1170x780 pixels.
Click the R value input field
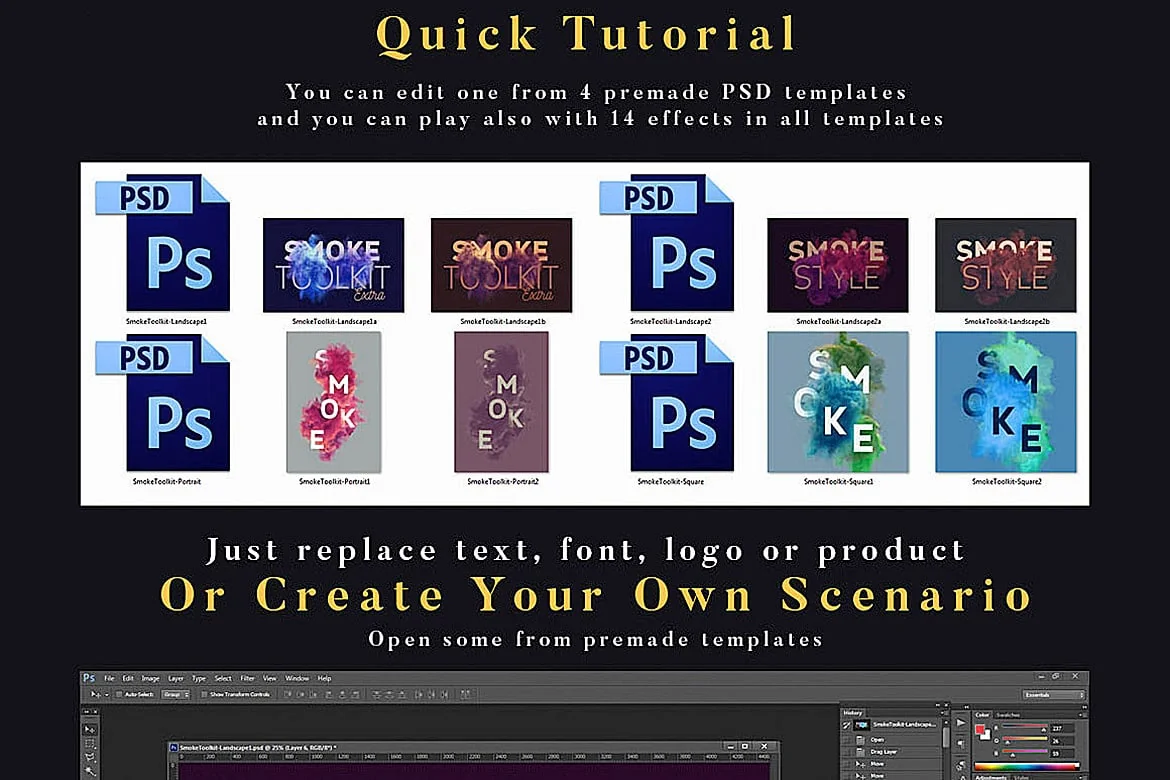(1063, 728)
